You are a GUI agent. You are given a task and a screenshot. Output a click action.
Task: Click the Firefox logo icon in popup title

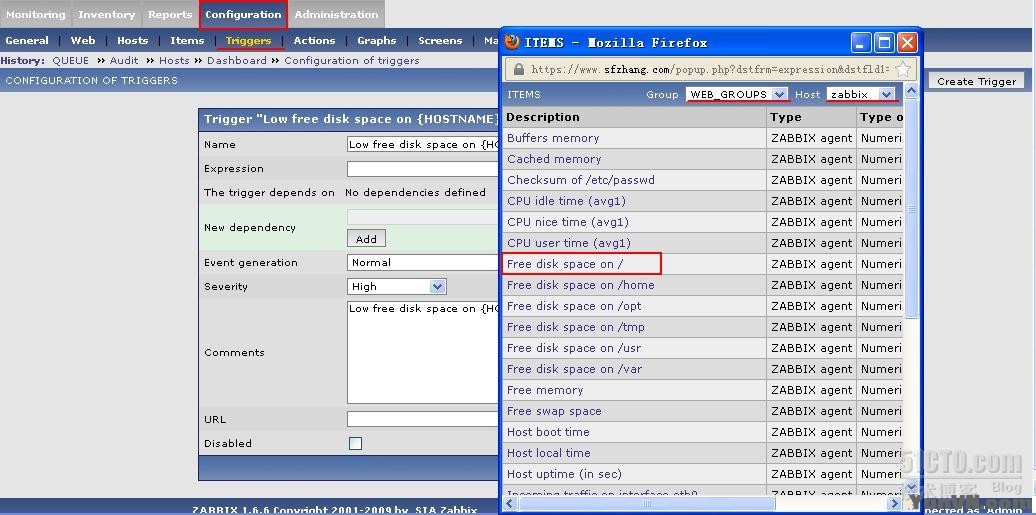[512, 42]
